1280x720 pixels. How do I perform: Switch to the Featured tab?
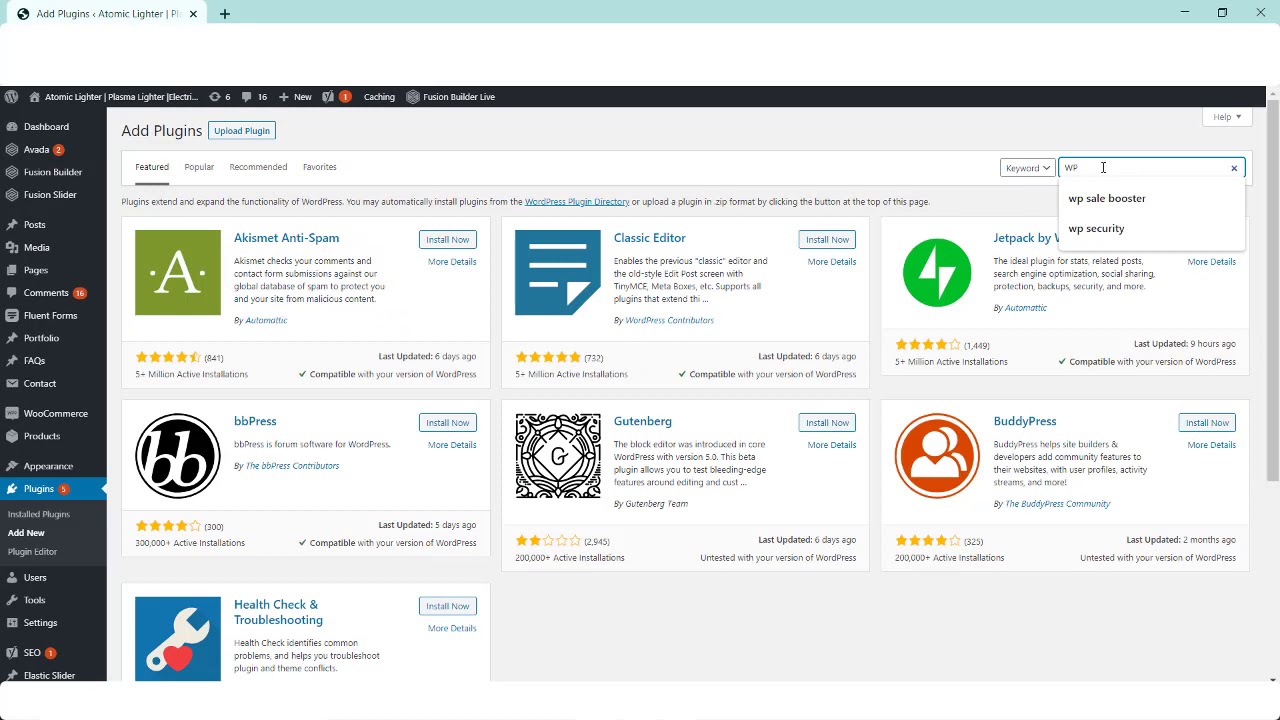152,167
